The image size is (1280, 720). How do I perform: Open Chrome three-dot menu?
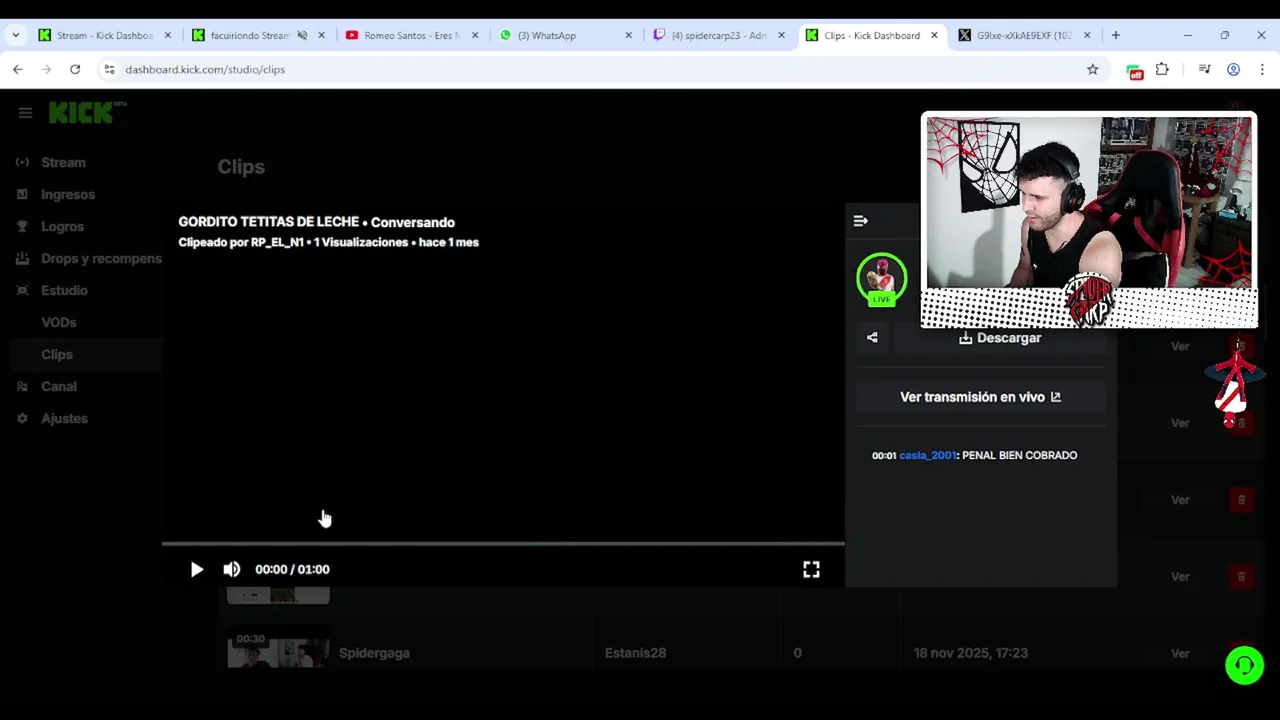coord(1262,69)
